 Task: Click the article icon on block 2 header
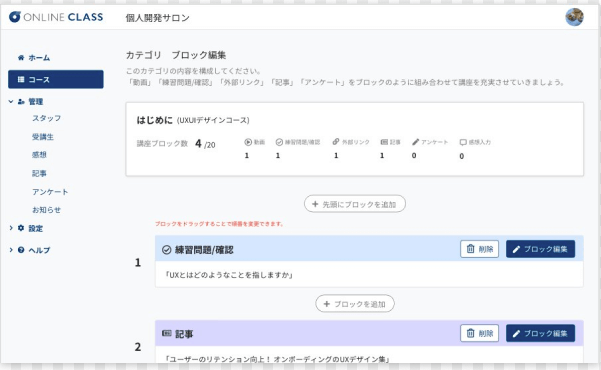[166, 333]
